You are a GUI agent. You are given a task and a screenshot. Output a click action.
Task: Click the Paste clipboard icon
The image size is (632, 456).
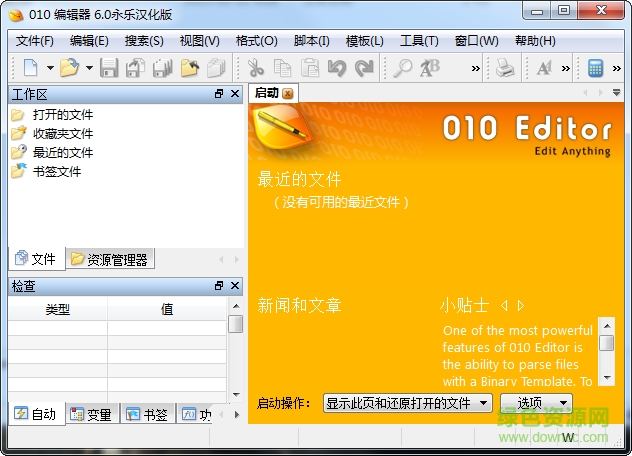310,68
